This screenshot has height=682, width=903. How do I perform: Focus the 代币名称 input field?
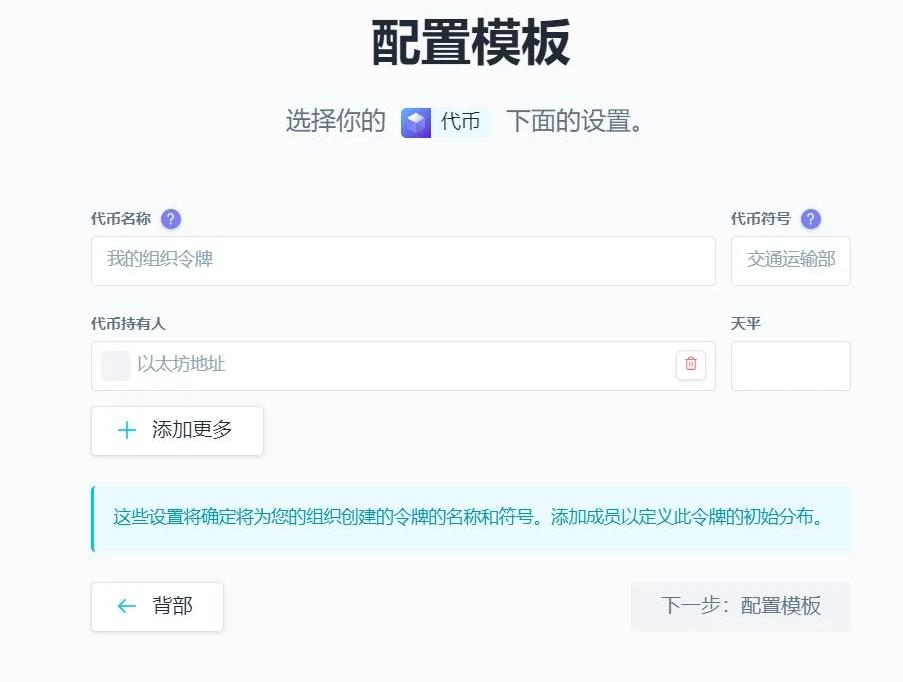(x=403, y=260)
